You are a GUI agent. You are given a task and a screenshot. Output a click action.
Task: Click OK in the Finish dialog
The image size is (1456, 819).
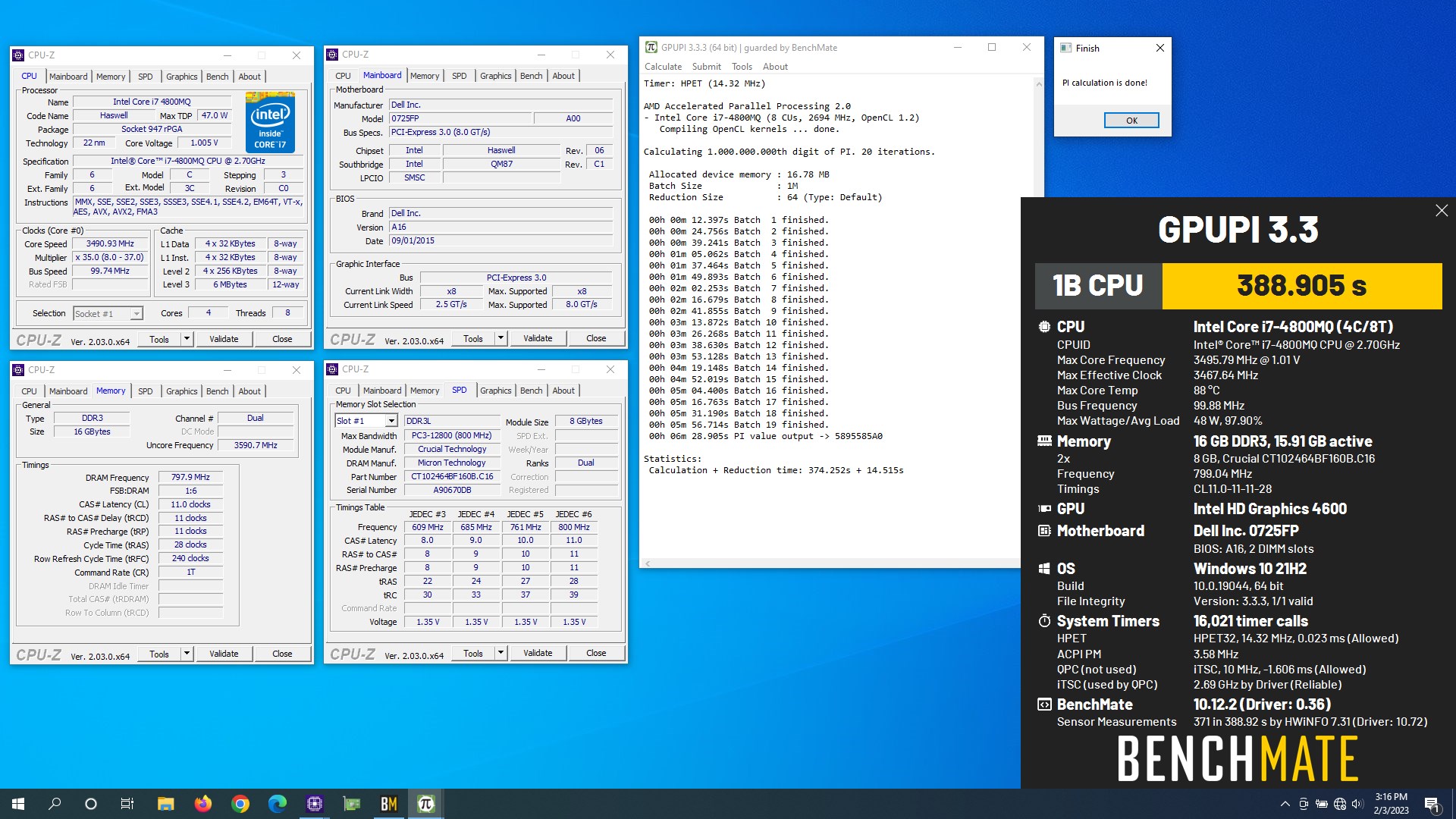tap(1131, 121)
